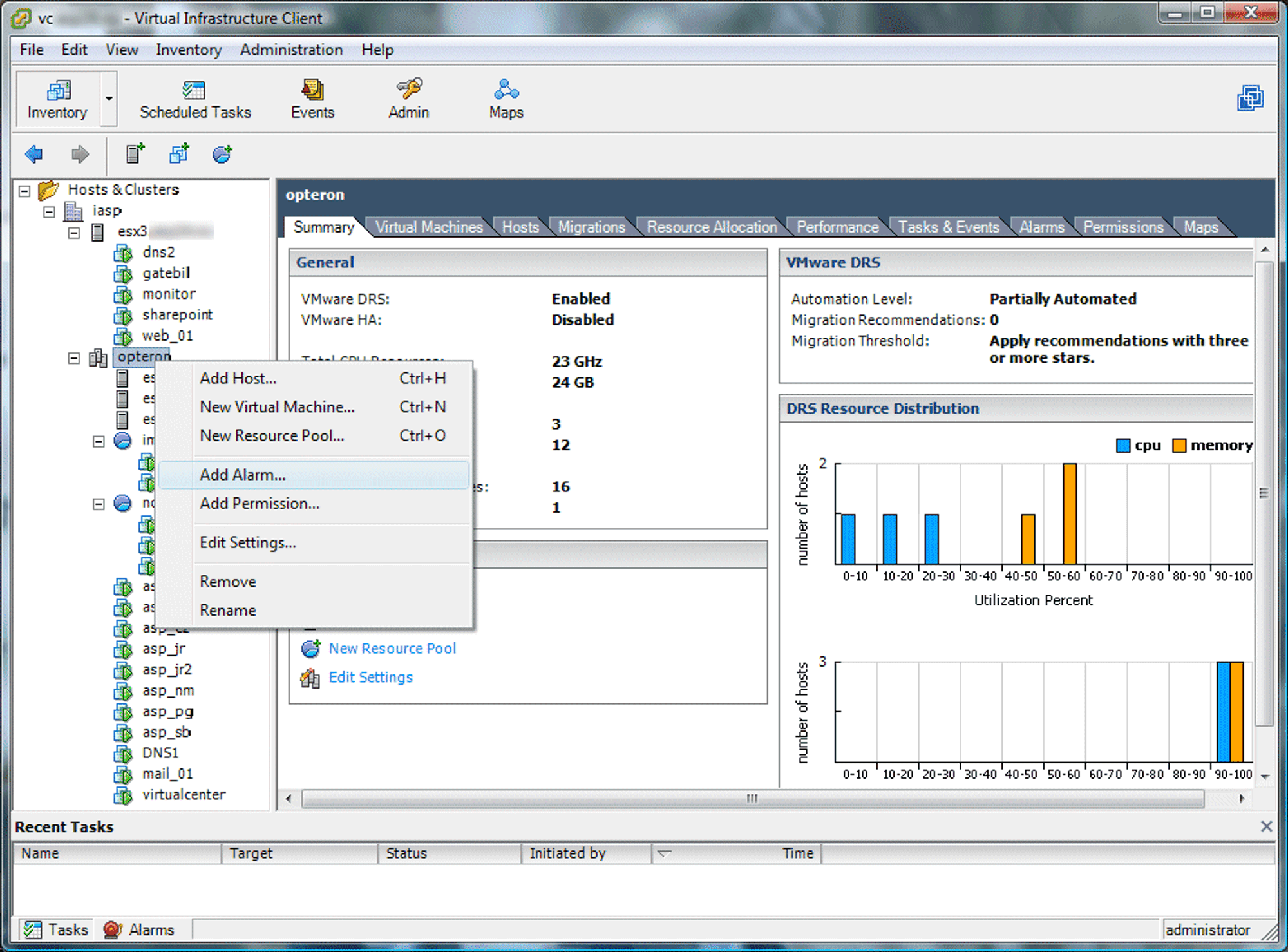This screenshot has height=952, width=1288.
Task: Open the Events view icon
Action: pyautogui.click(x=312, y=99)
